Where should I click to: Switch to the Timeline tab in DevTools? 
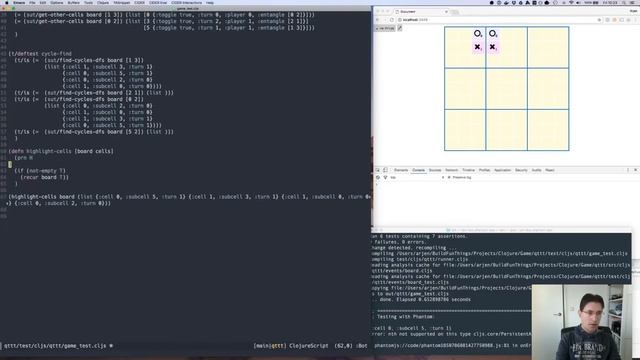469,170
